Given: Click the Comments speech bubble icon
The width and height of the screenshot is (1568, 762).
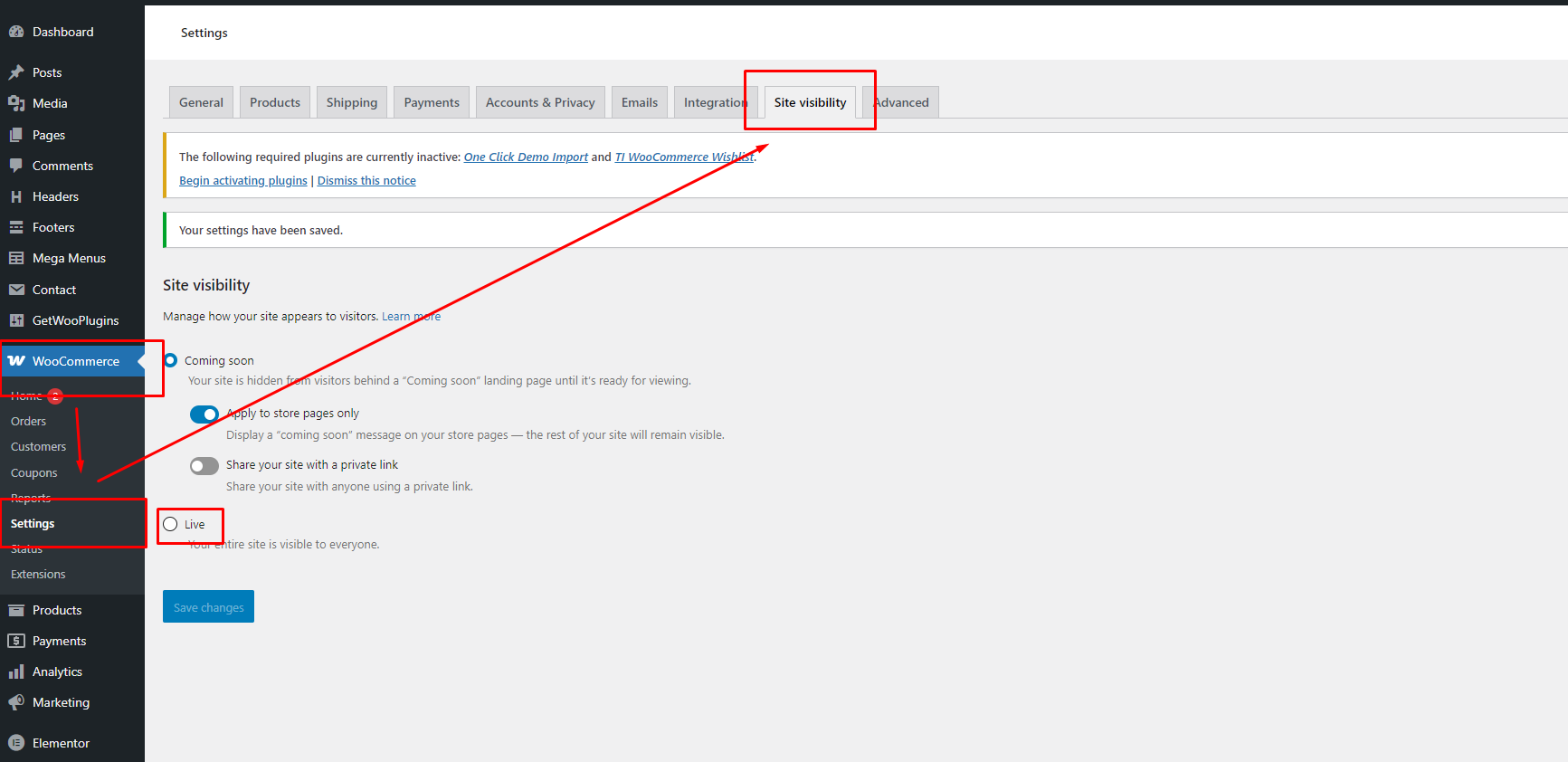Looking at the screenshot, I should [x=16, y=166].
